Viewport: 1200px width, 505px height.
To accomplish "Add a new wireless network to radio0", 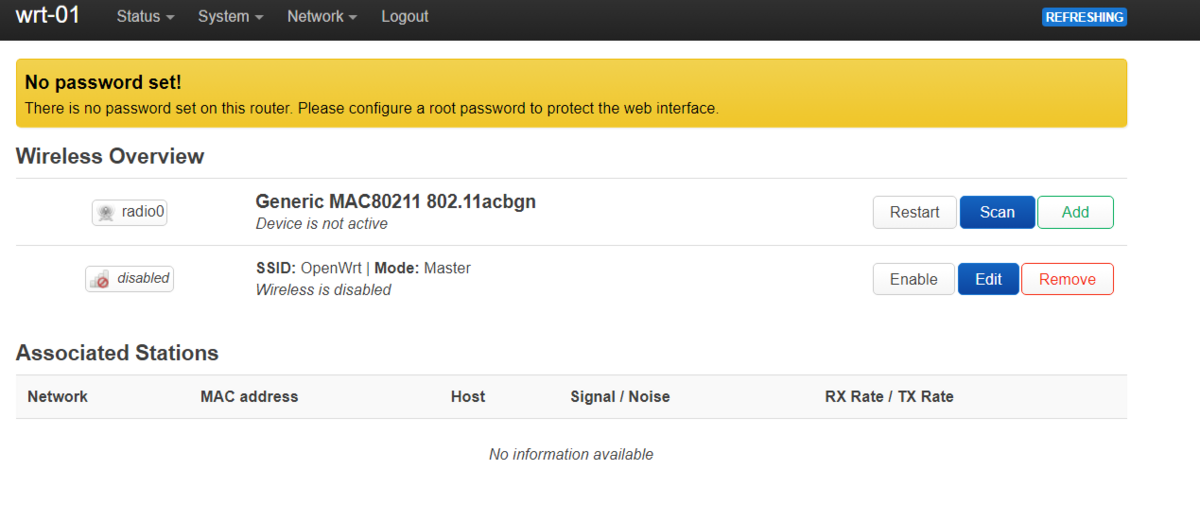I will pos(1075,212).
